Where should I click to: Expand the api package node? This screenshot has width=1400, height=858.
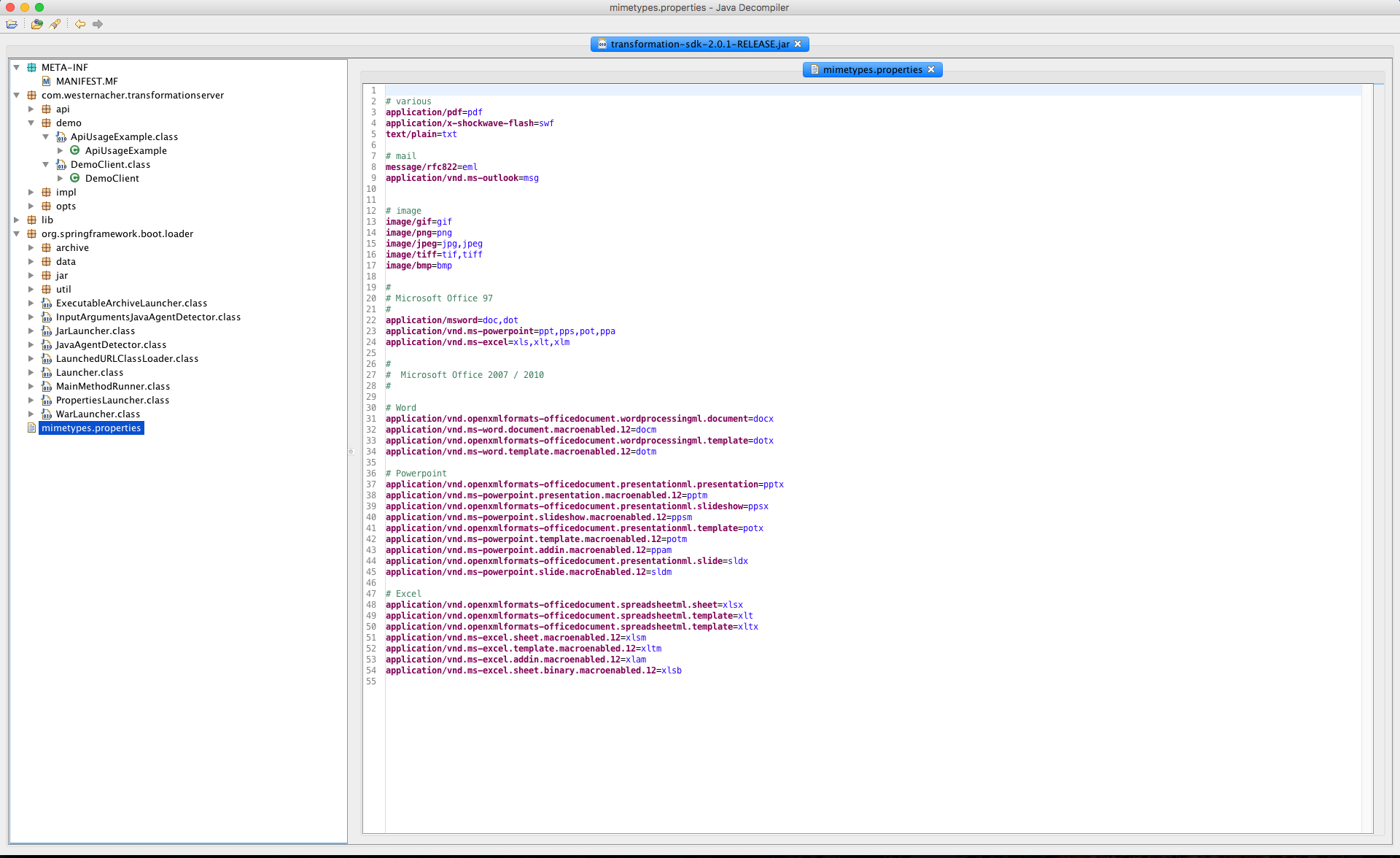[31, 109]
